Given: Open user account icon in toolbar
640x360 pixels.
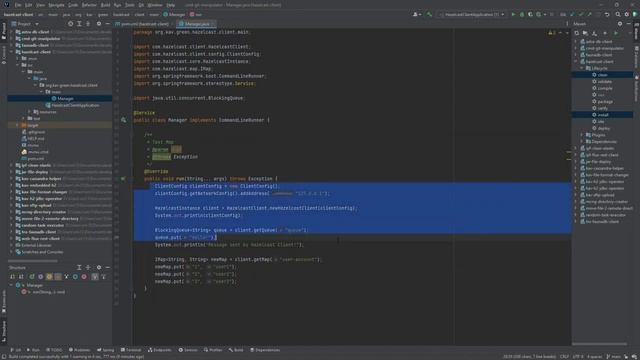Looking at the screenshot, I should click(416, 14).
